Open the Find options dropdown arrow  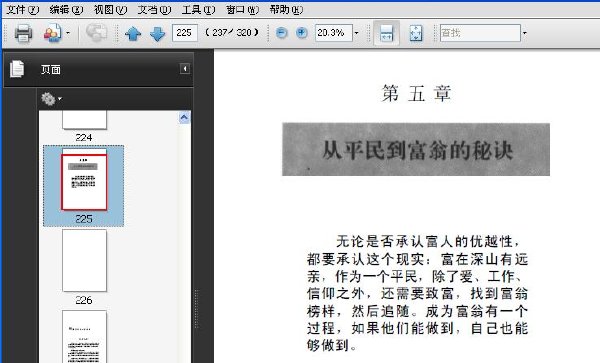pyautogui.click(x=525, y=33)
